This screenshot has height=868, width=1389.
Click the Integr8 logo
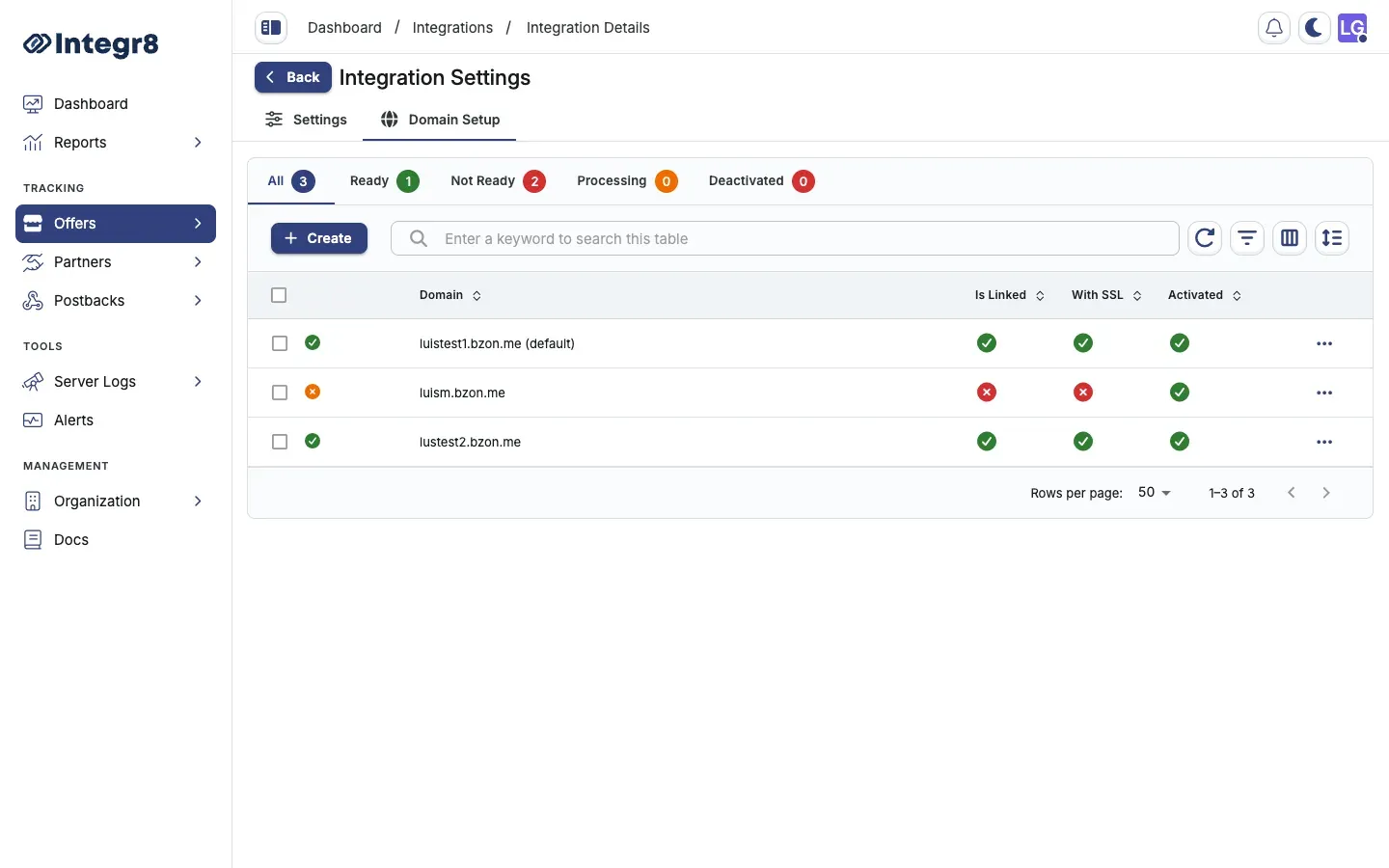91,43
